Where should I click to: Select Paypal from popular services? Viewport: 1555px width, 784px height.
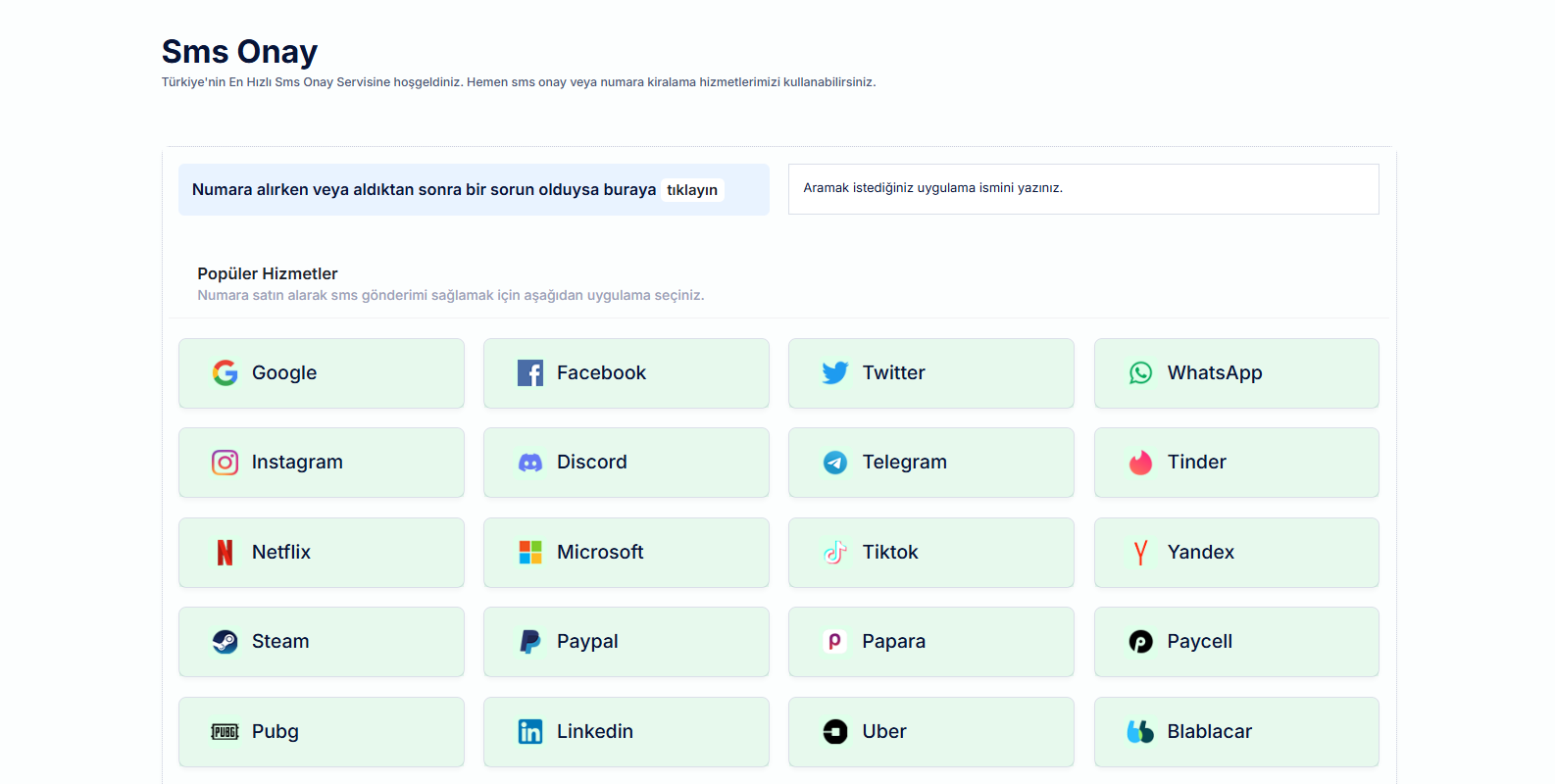pos(626,642)
